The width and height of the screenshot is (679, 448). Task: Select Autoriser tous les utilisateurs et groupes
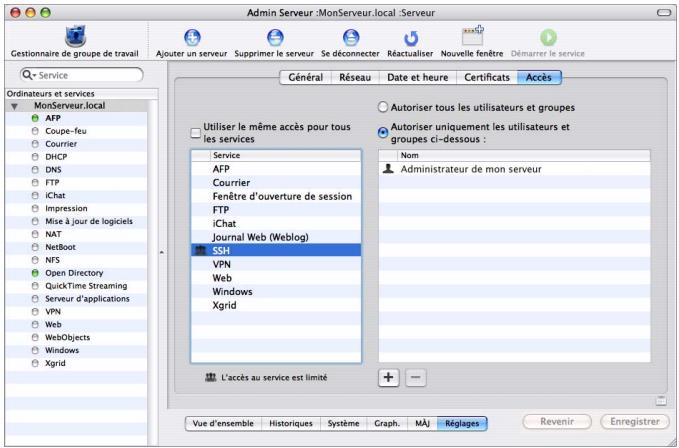[383, 107]
